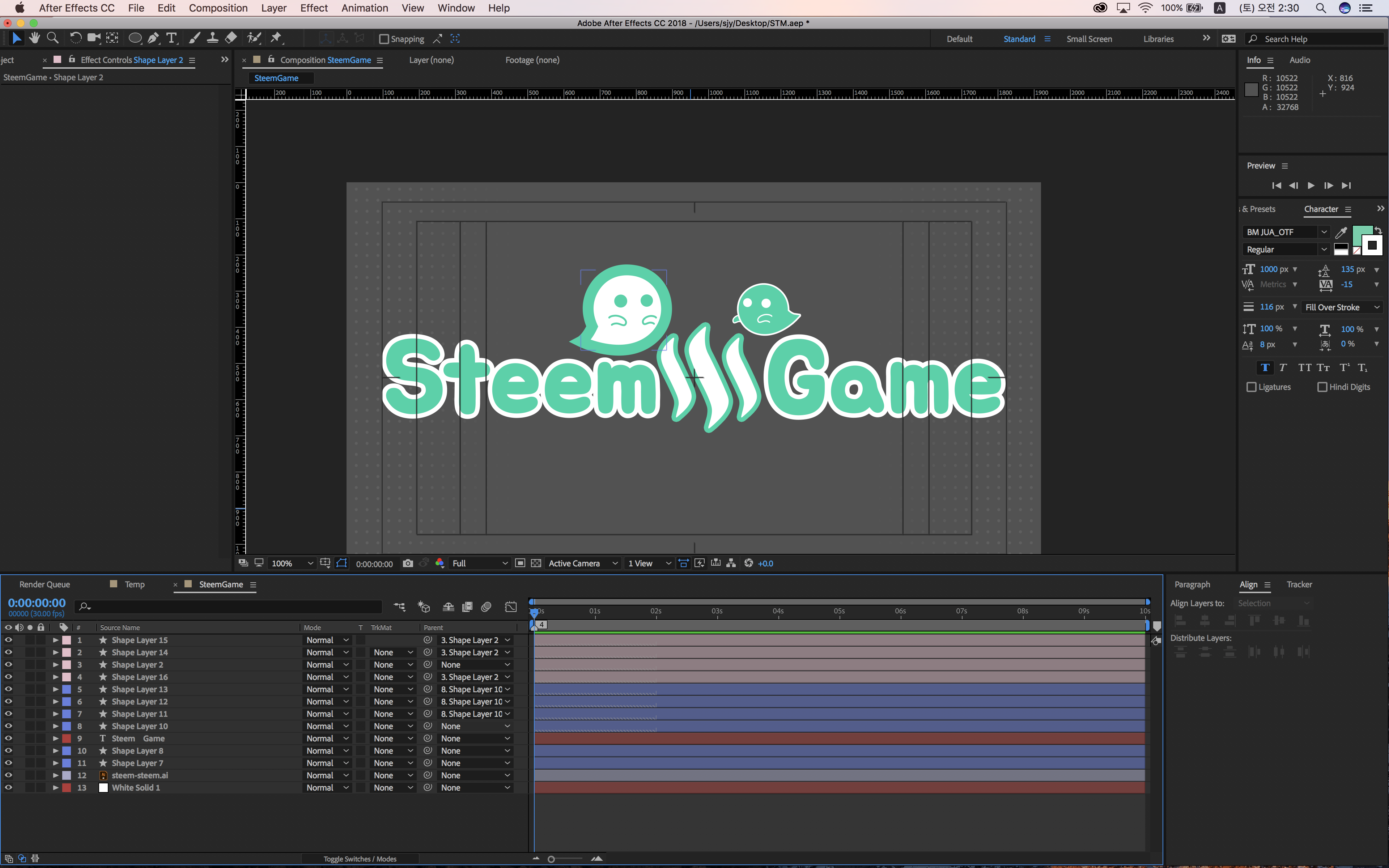
Task: Click the Take Snapshot camera icon
Action: pyautogui.click(x=408, y=563)
